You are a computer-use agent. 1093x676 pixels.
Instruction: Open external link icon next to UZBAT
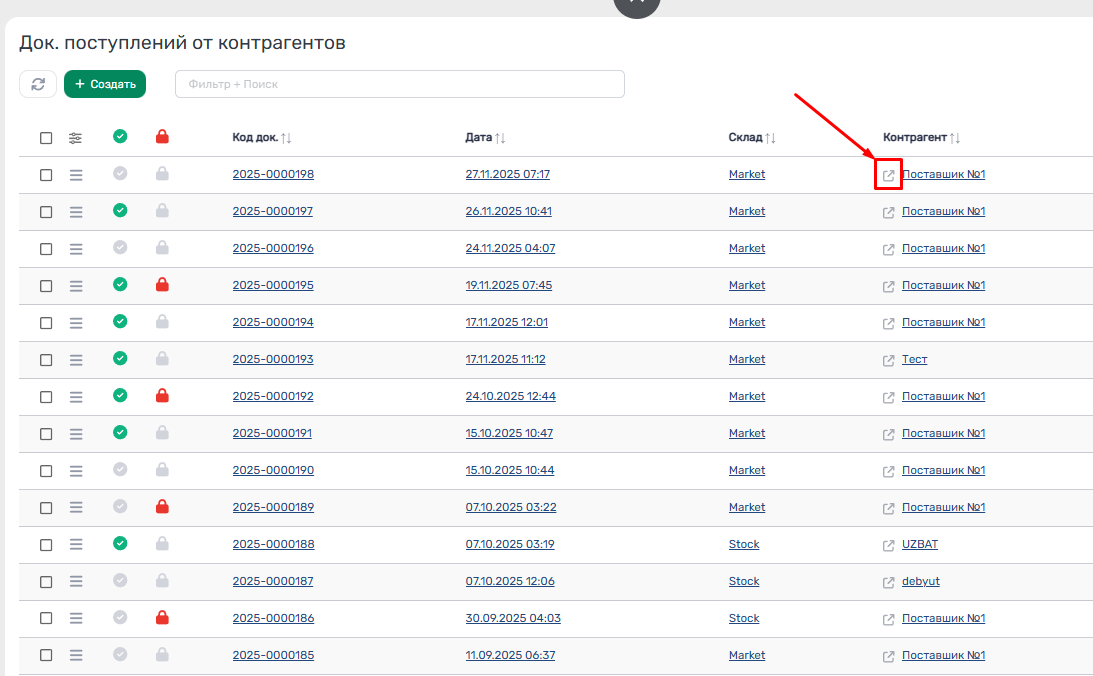(x=888, y=545)
